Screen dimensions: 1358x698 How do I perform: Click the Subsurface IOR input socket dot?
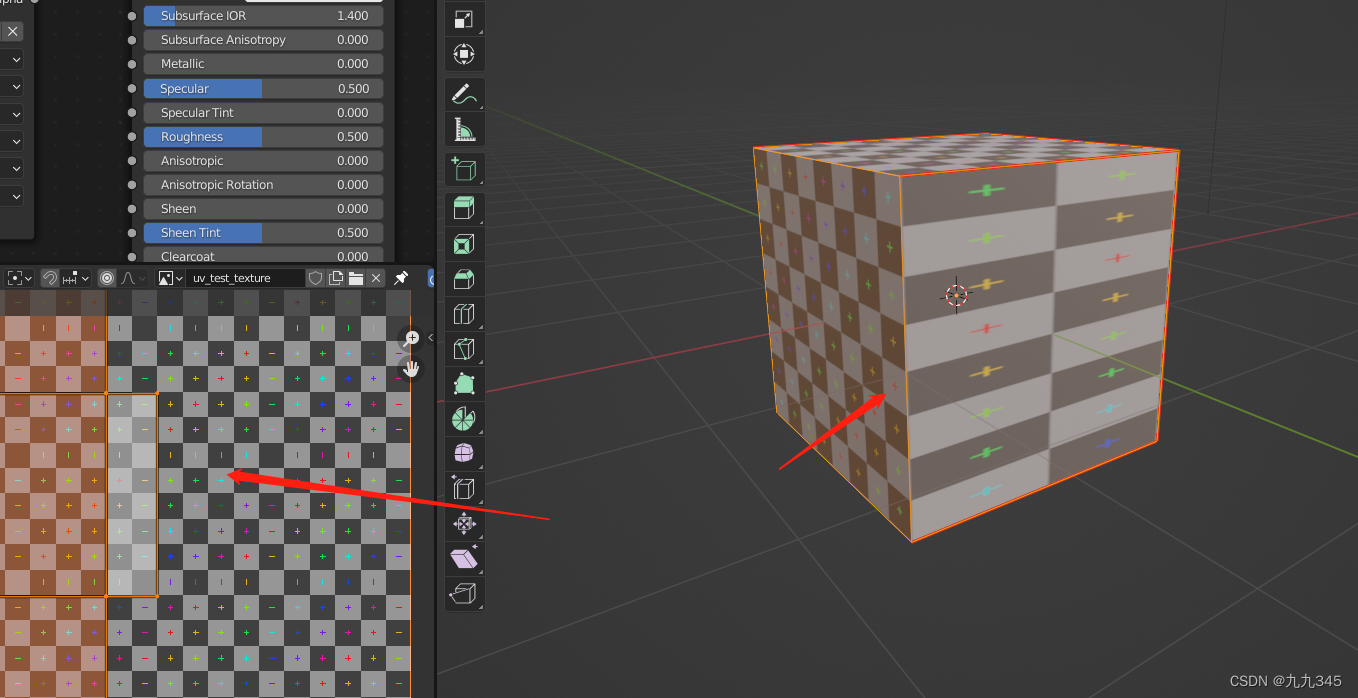pyautogui.click(x=132, y=16)
